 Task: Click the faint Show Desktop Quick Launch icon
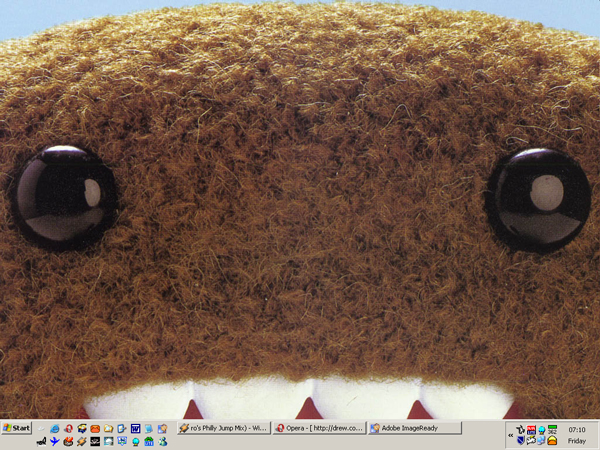pyautogui.click(x=41, y=429)
